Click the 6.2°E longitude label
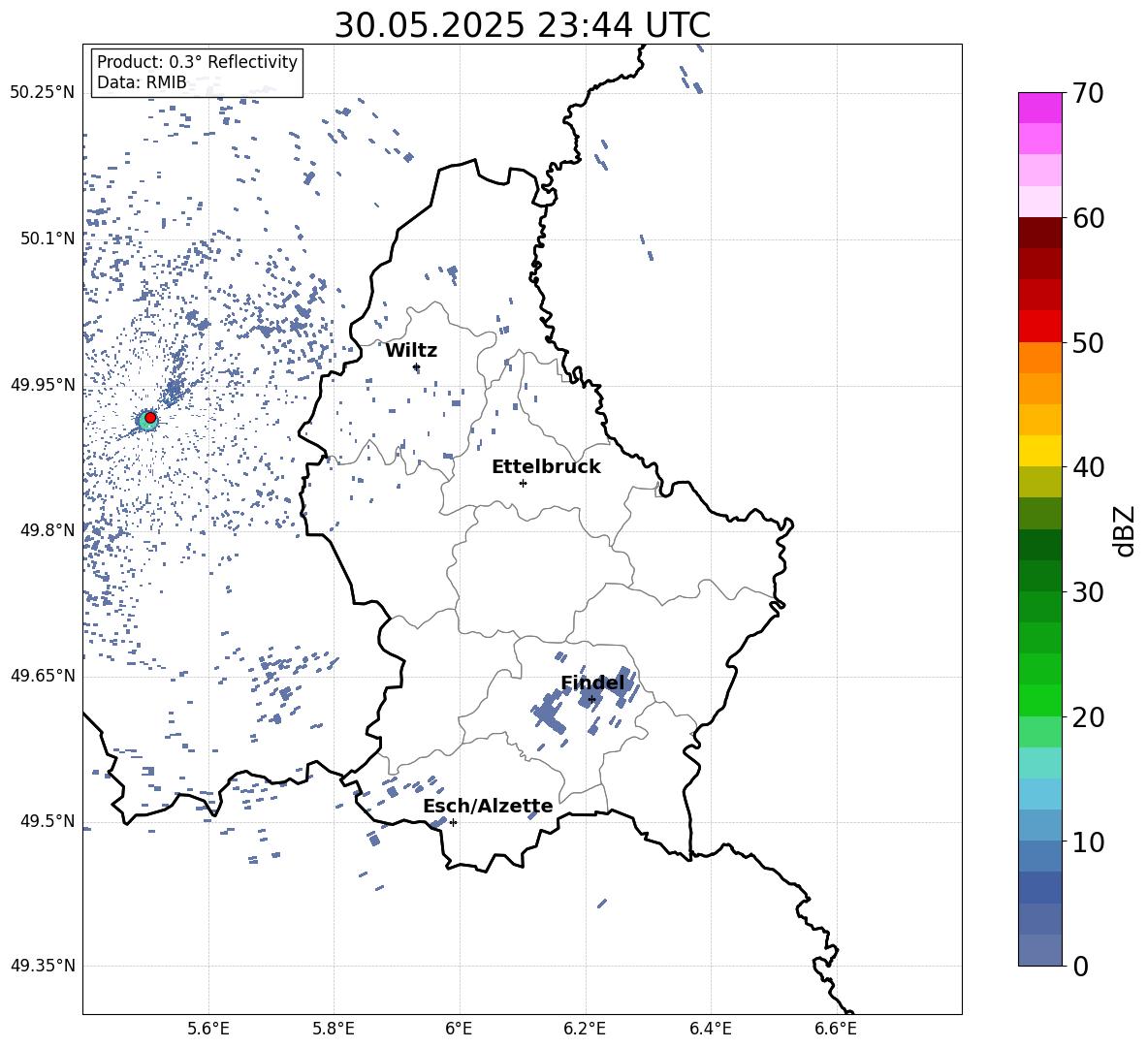This screenshot has height=1048, width=1148. (x=585, y=1029)
